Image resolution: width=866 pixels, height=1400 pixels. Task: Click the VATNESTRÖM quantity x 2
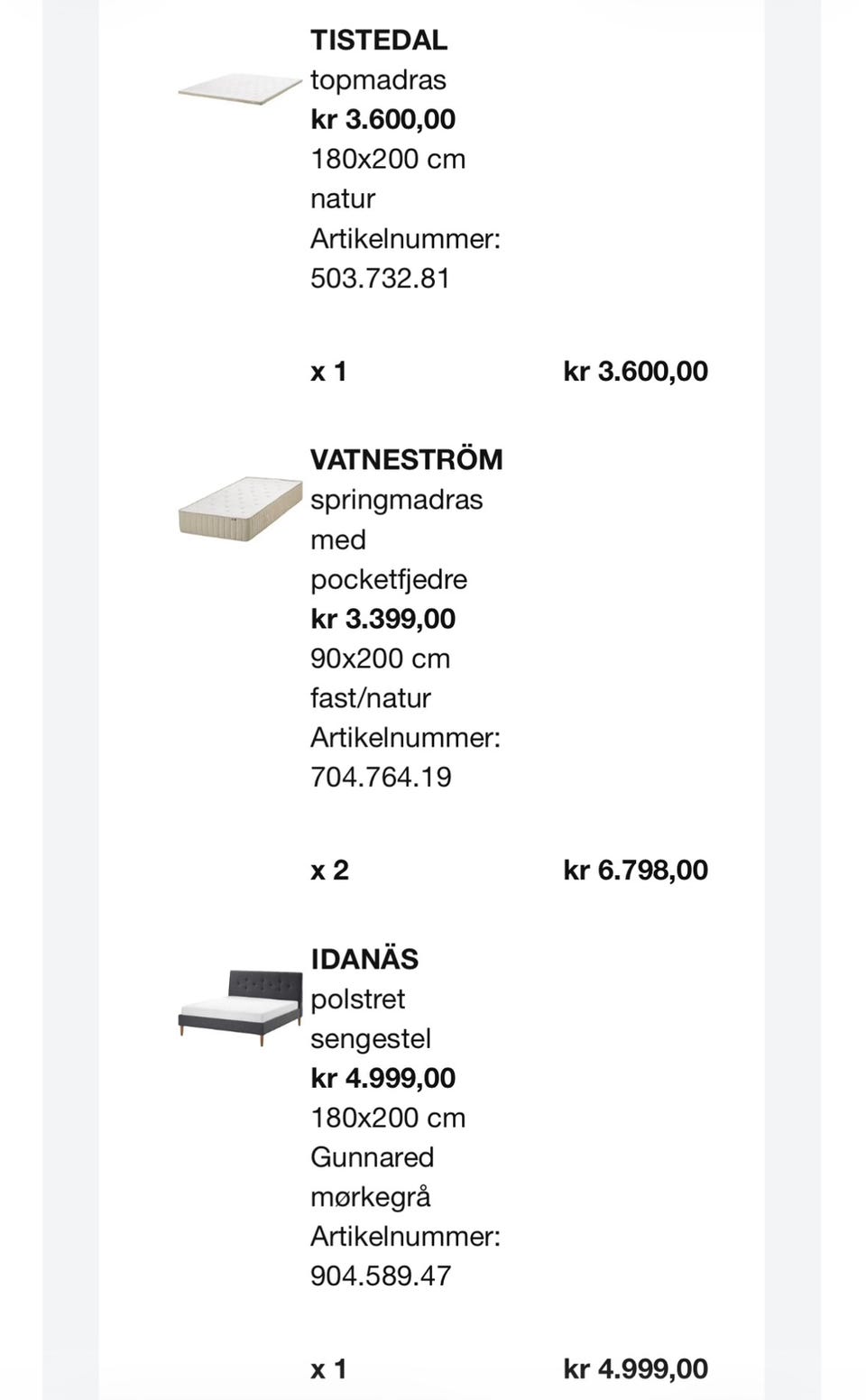[x=329, y=870]
